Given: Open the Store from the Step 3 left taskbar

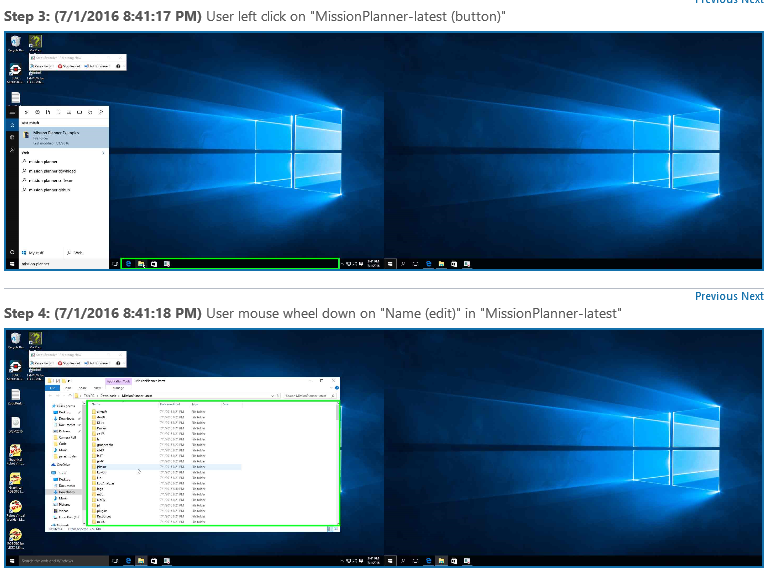Looking at the screenshot, I should [154, 264].
